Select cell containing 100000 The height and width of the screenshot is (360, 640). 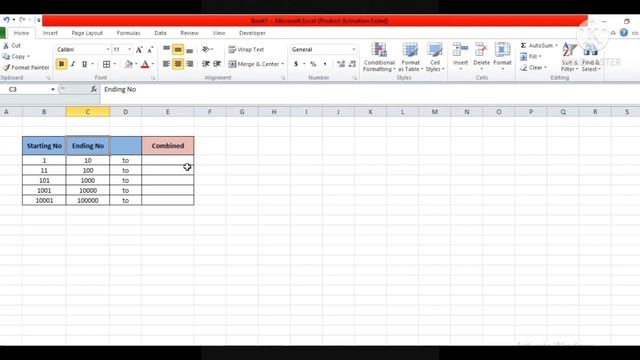(x=88, y=200)
